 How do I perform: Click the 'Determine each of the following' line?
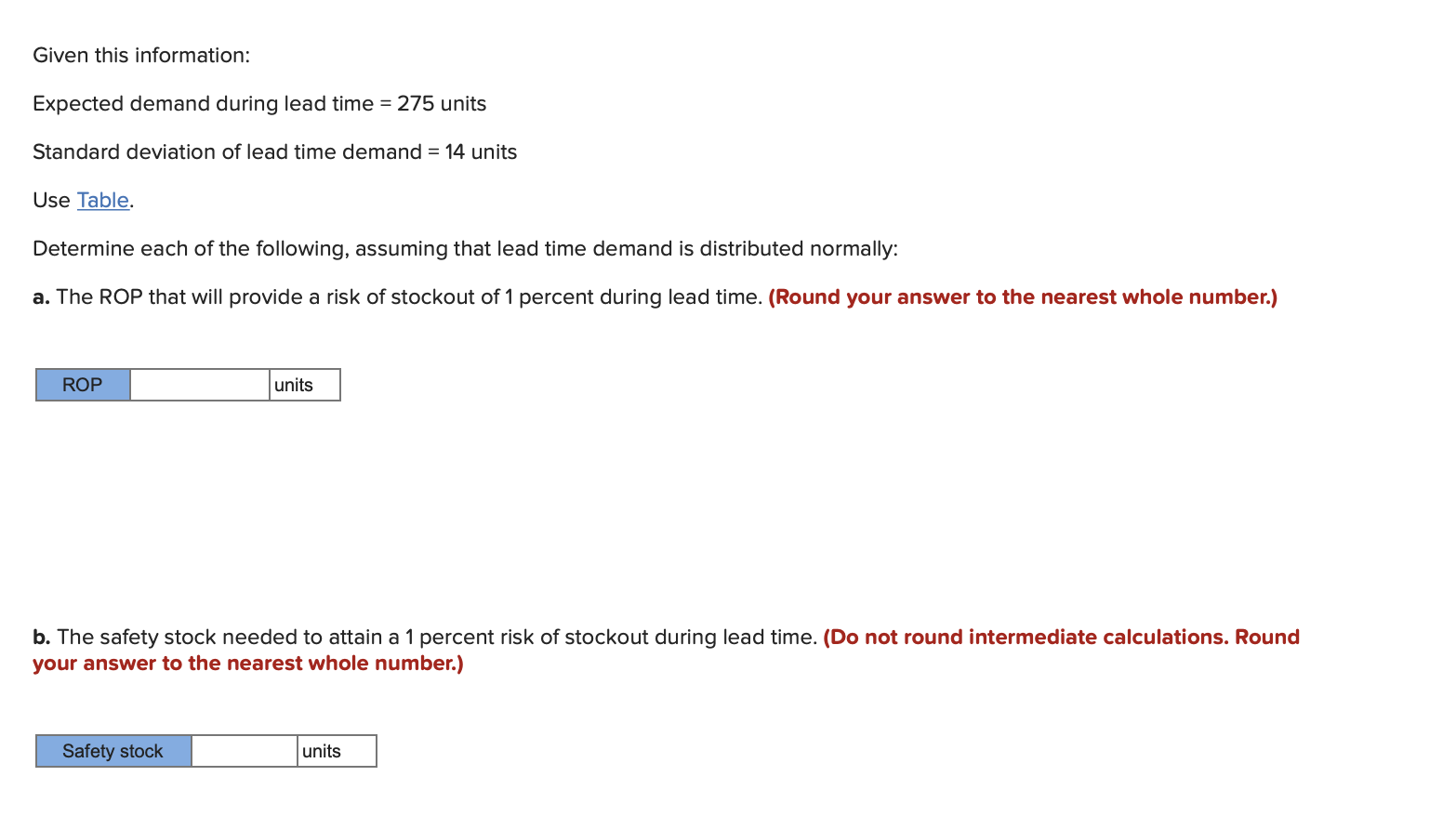(464, 248)
